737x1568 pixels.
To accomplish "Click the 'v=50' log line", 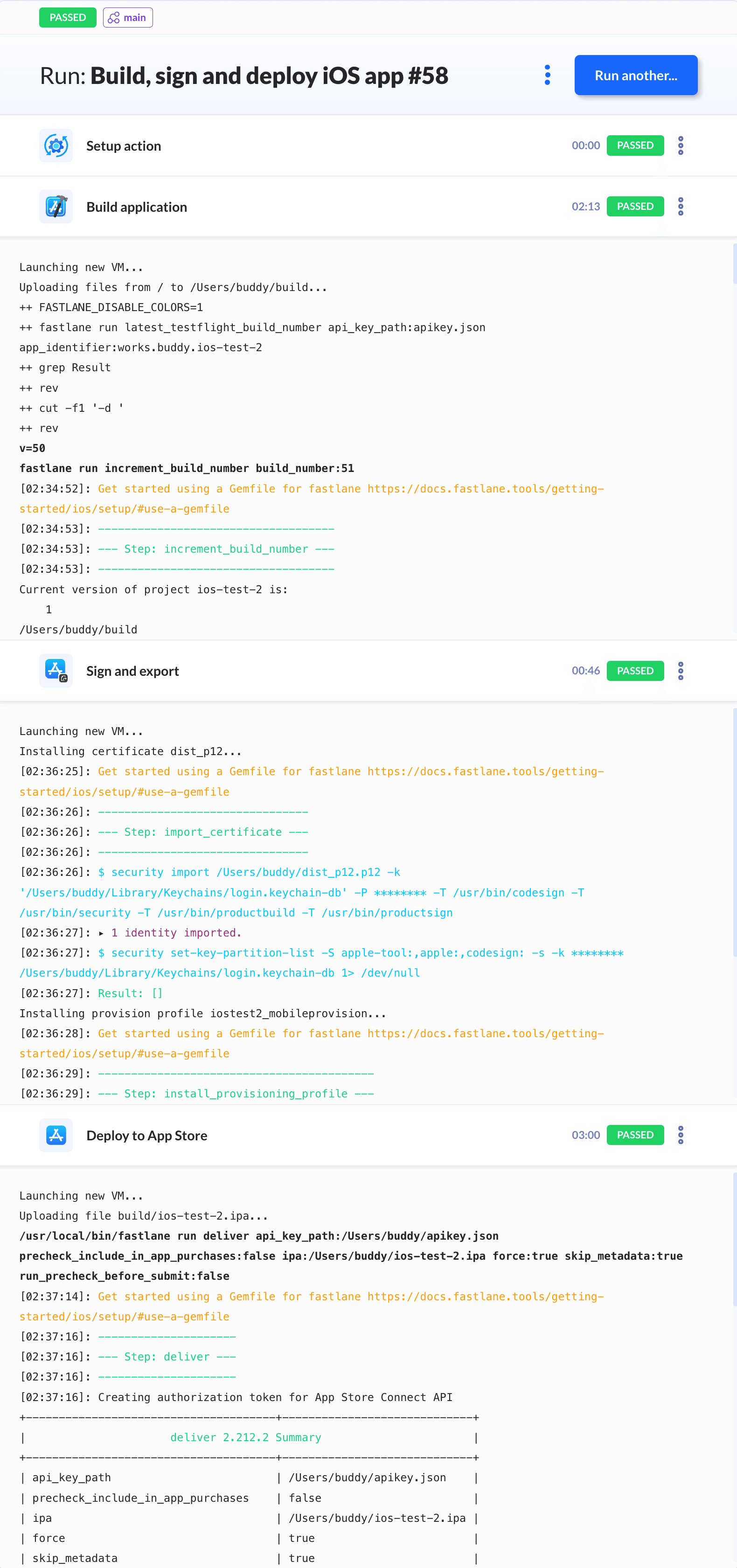I will 32,448.
